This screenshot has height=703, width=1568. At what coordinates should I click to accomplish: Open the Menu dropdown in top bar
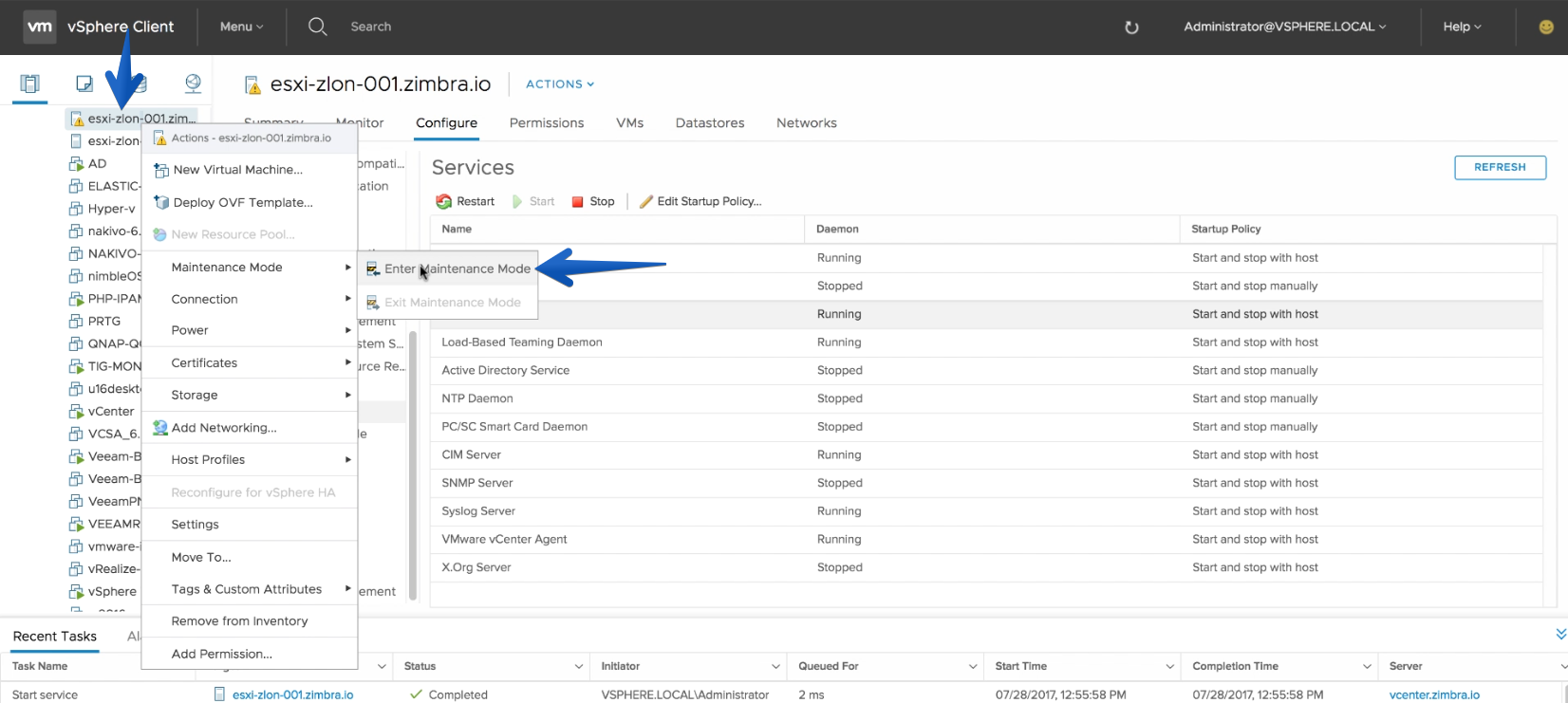[242, 27]
